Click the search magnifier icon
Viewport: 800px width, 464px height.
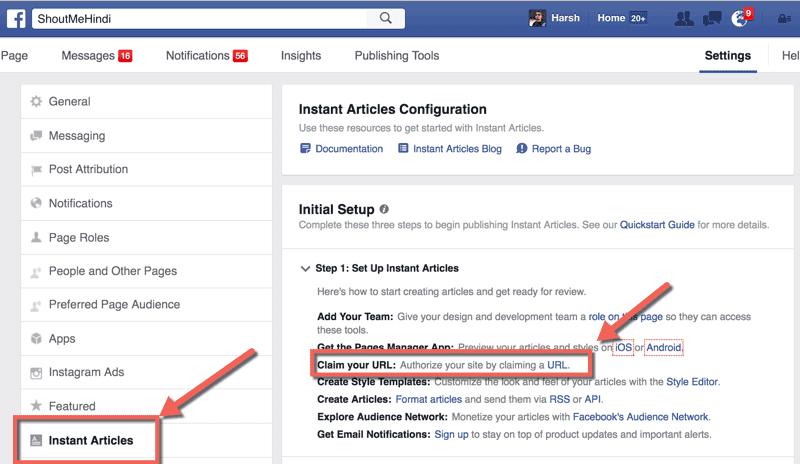386,18
